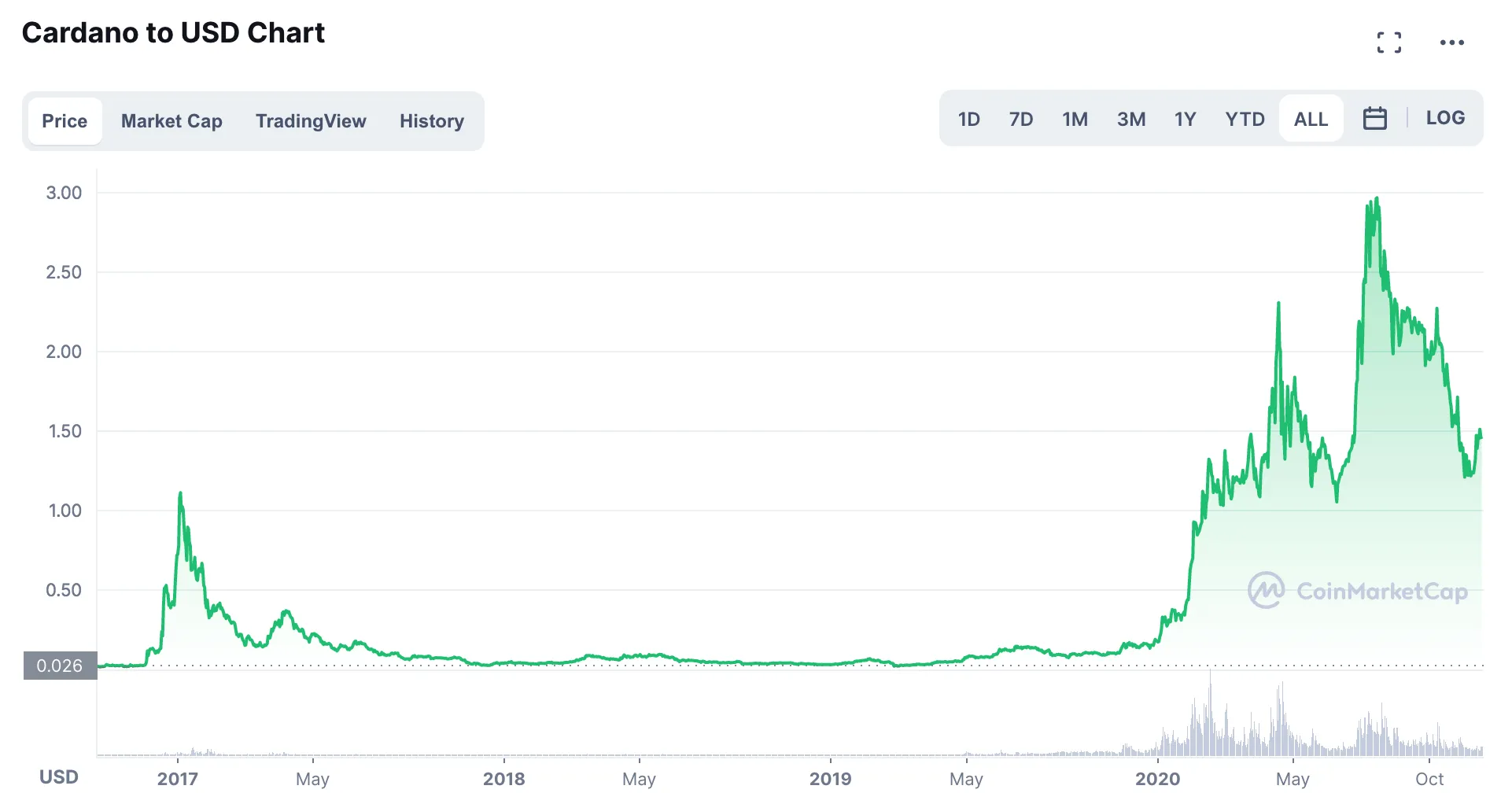This screenshot has width=1512, height=793.
Task: Click the 3.00 y-axis label
Action: tap(64, 193)
